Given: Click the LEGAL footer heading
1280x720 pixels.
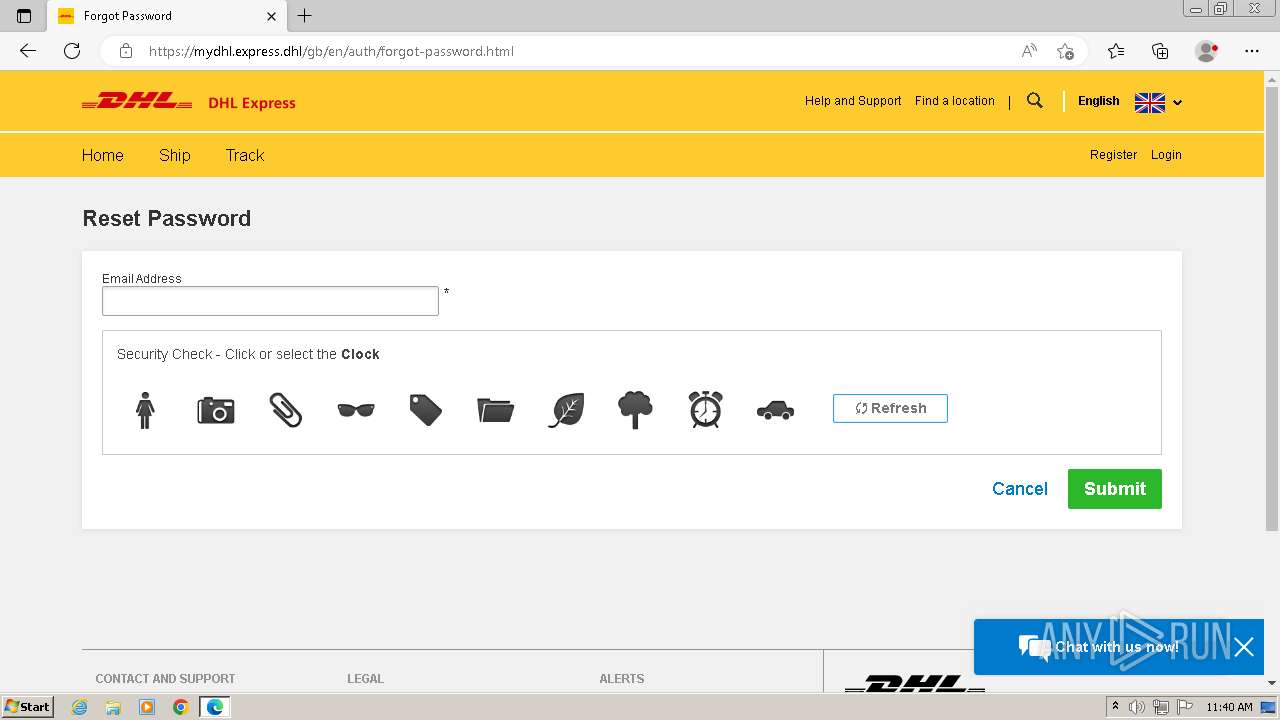Looking at the screenshot, I should [365, 678].
